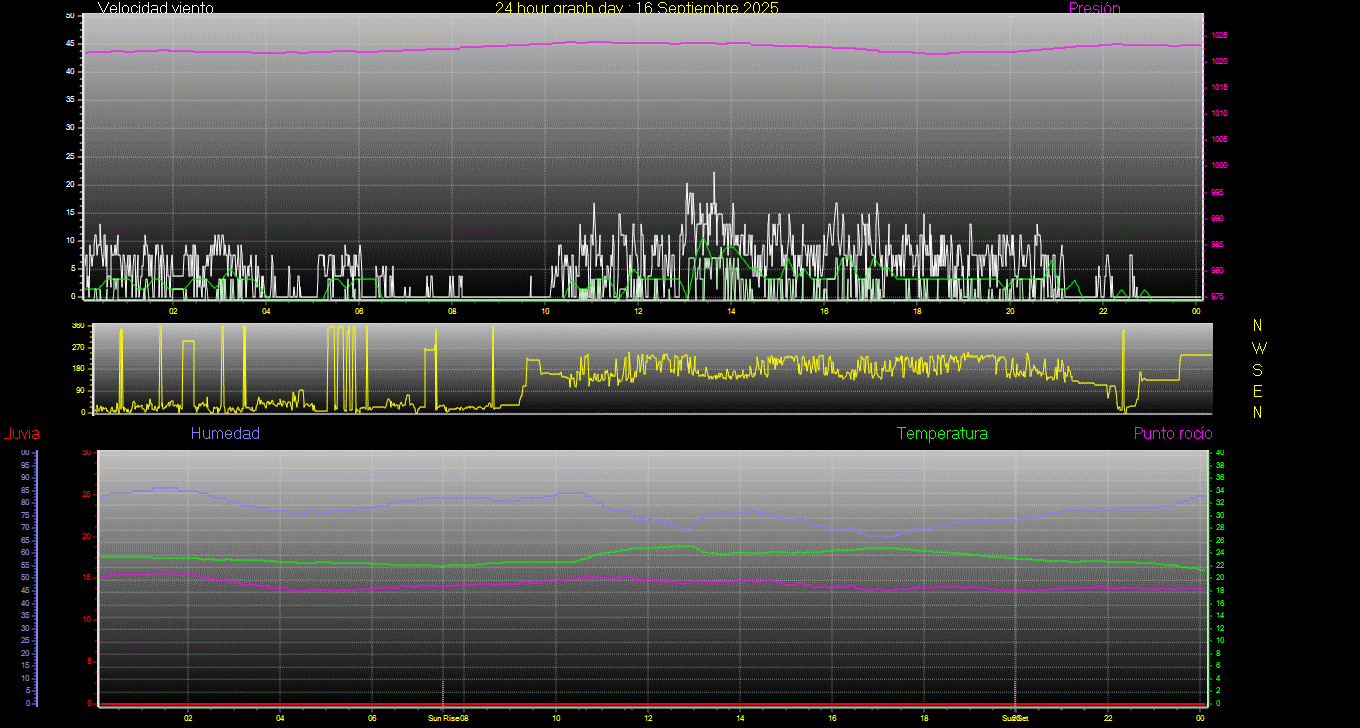Click the tallest white wind speed spike
The image size is (1360, 728).
point(714,175)
